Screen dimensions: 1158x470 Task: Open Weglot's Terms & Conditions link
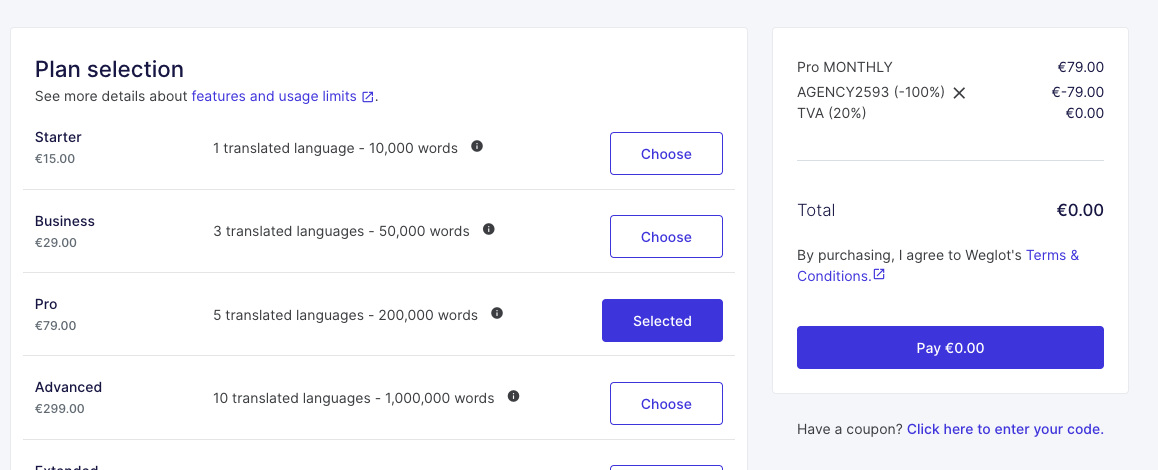pos(1052,255)
